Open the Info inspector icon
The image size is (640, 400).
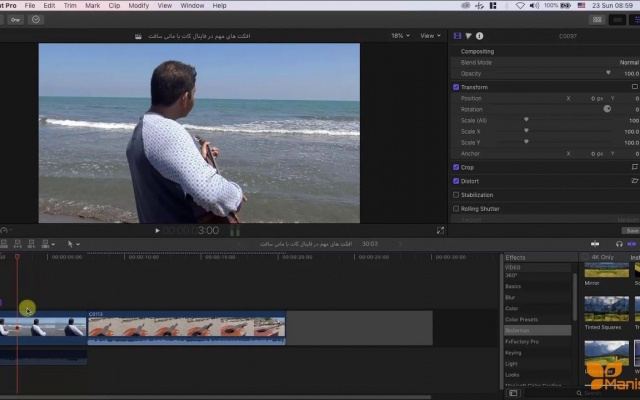tap(480, 36)
